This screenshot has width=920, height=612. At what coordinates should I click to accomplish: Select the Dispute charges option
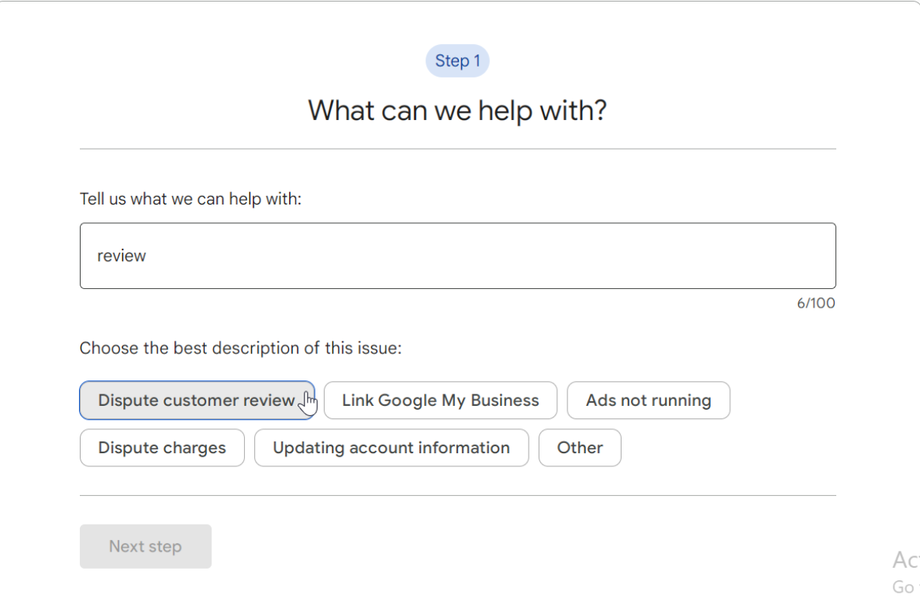click(x=162, y=448)
